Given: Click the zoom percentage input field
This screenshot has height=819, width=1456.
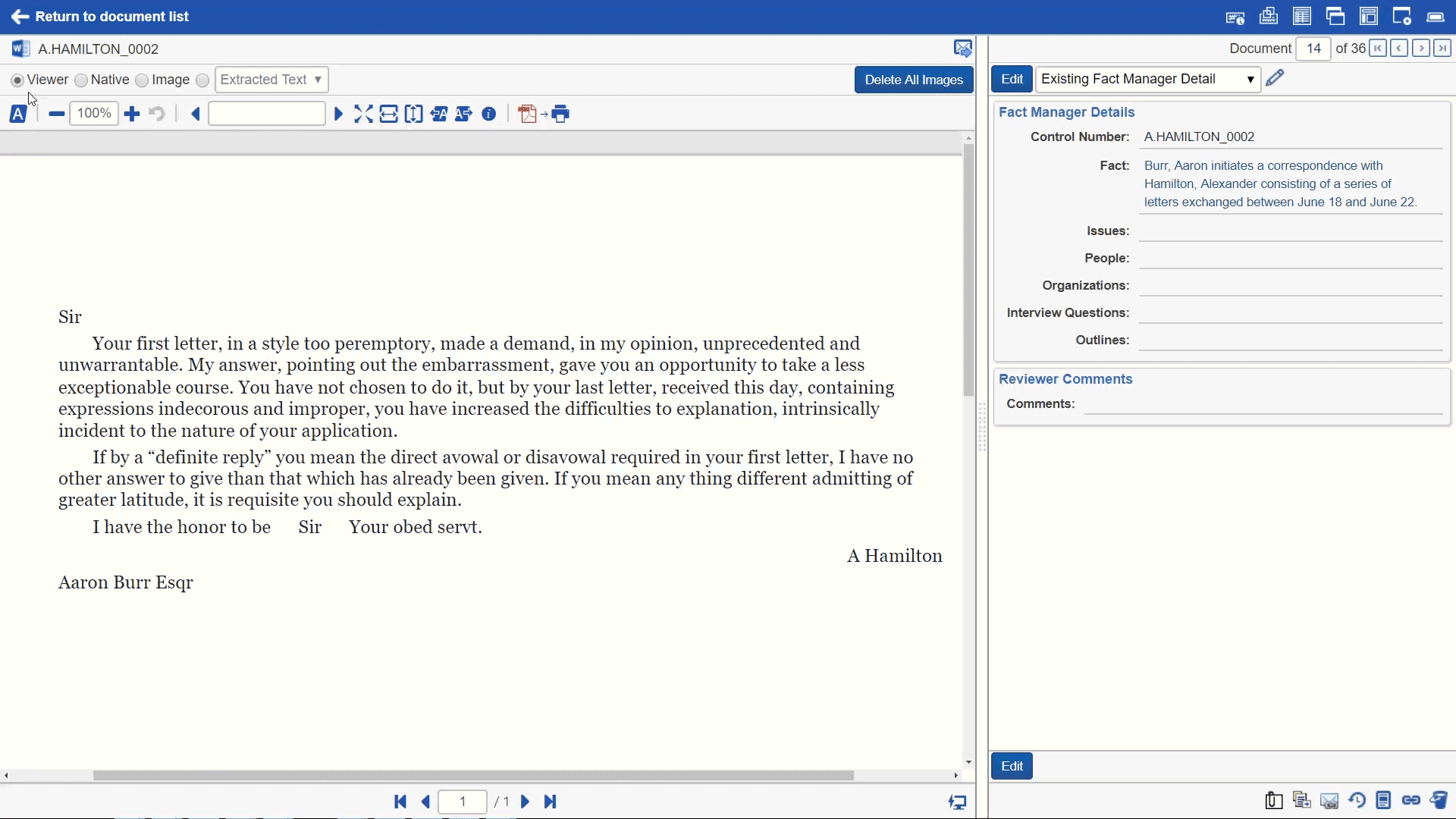Looking at the screenshot, I should tap(94, 114).
